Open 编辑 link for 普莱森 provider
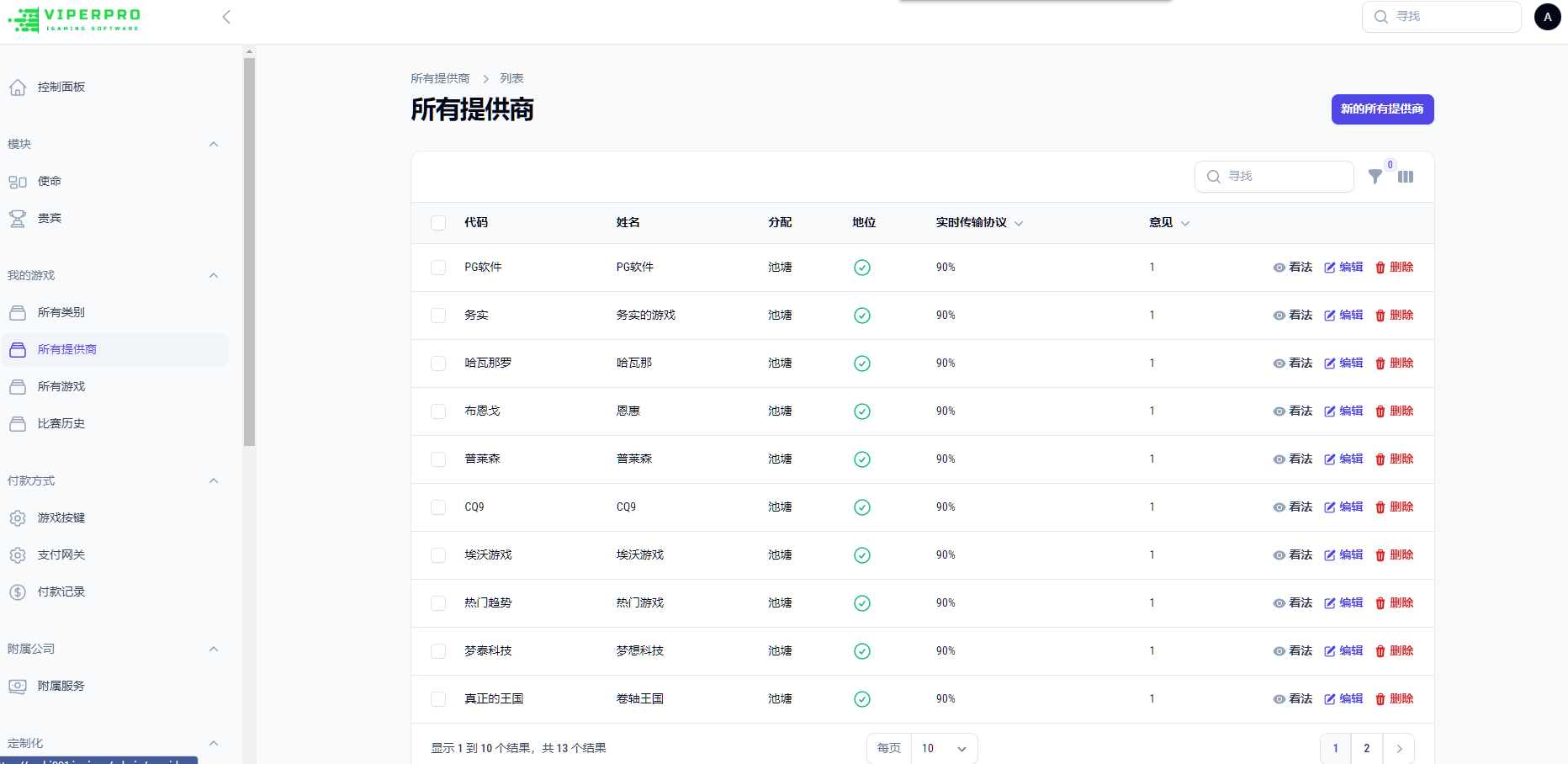Screen dimensions: 1568x764 point(1350,459)
